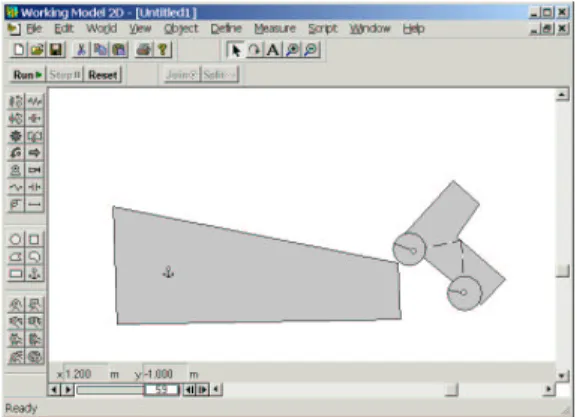
Task: Click the Reset button
Action: (103, 75)
